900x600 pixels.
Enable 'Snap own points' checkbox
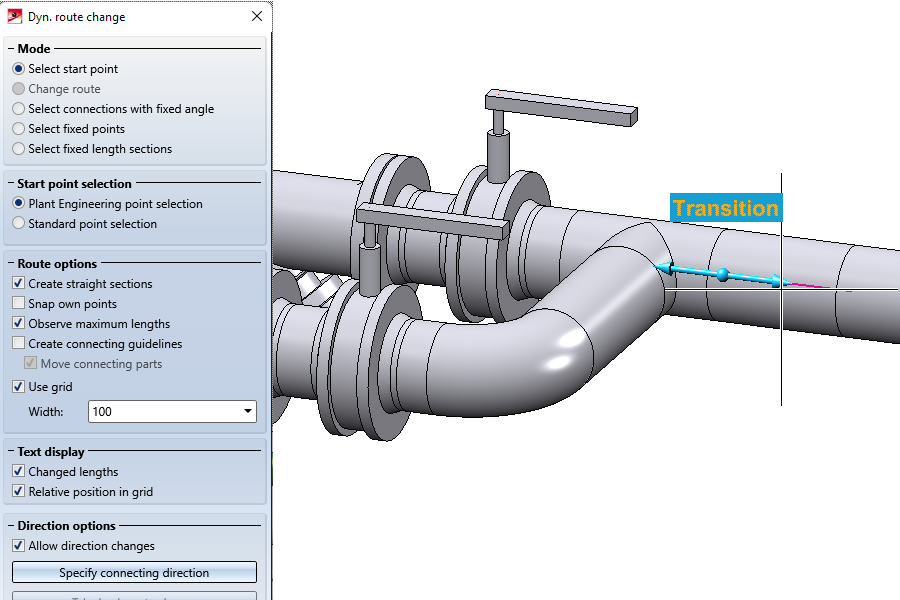pos(18,303)
